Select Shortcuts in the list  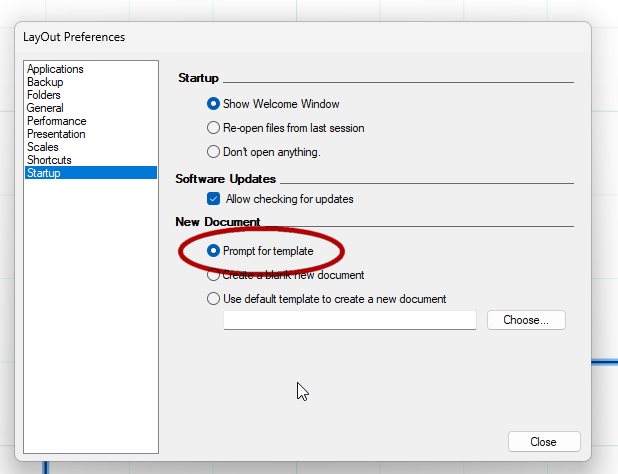(49, 160)
